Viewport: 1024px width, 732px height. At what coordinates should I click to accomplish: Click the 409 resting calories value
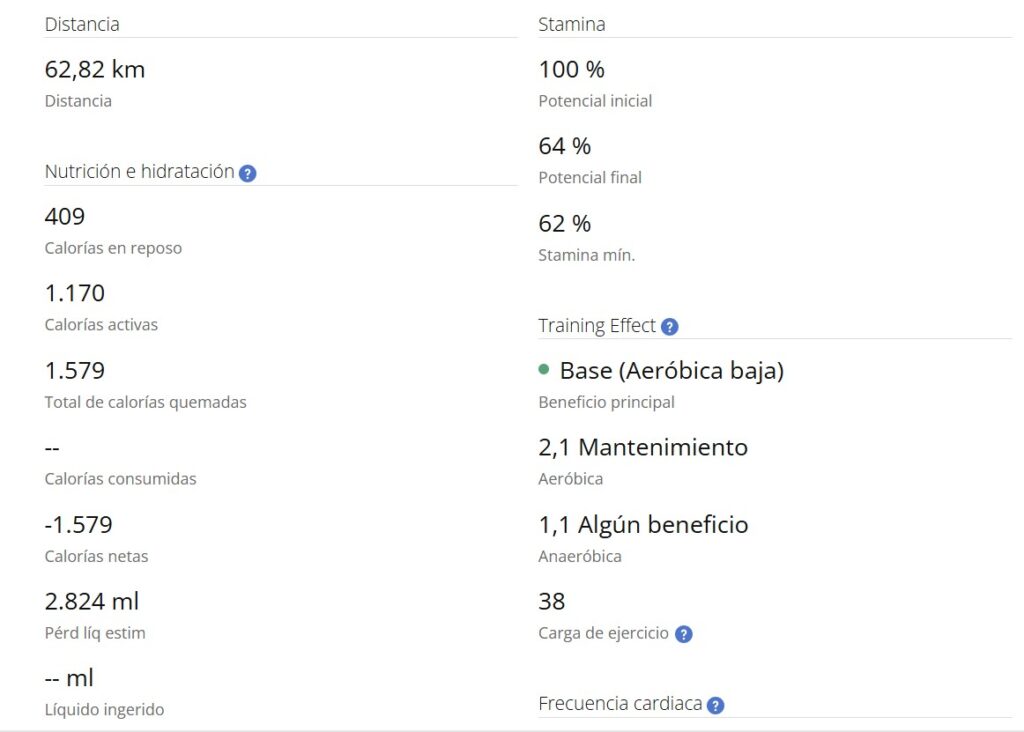click(65, 216)
